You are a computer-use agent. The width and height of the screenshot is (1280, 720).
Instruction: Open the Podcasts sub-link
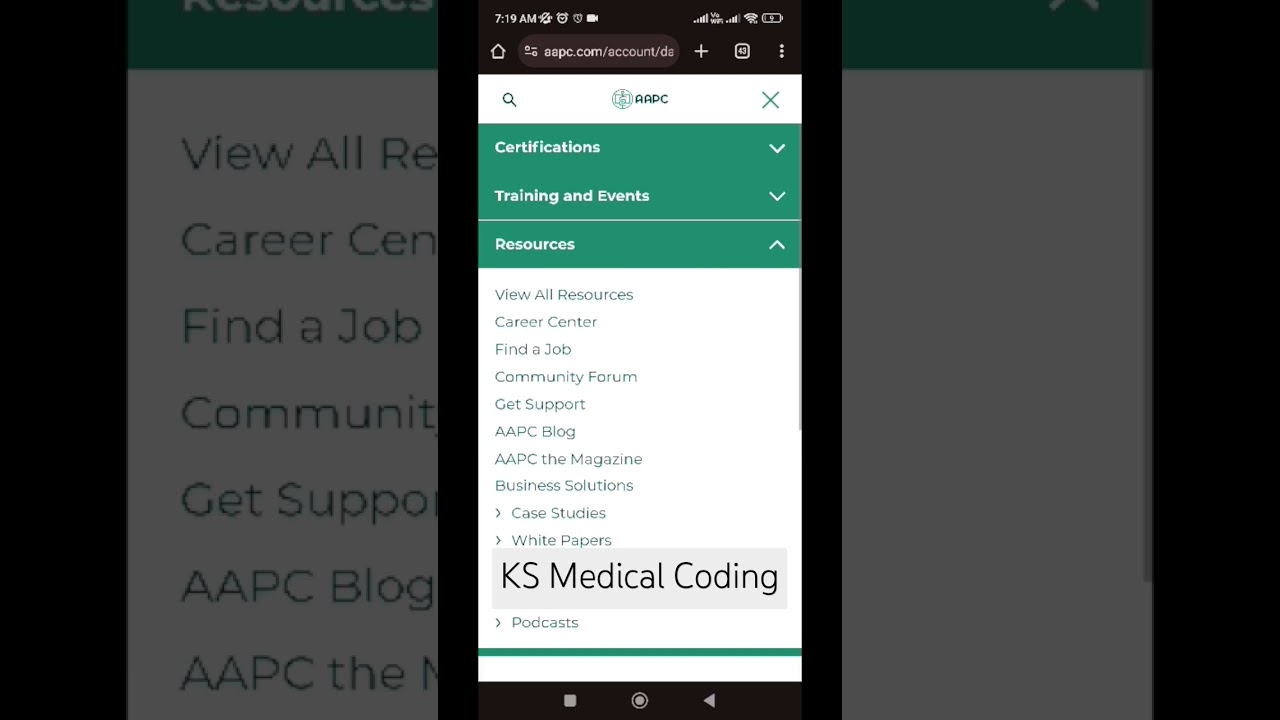coord(545,622)
